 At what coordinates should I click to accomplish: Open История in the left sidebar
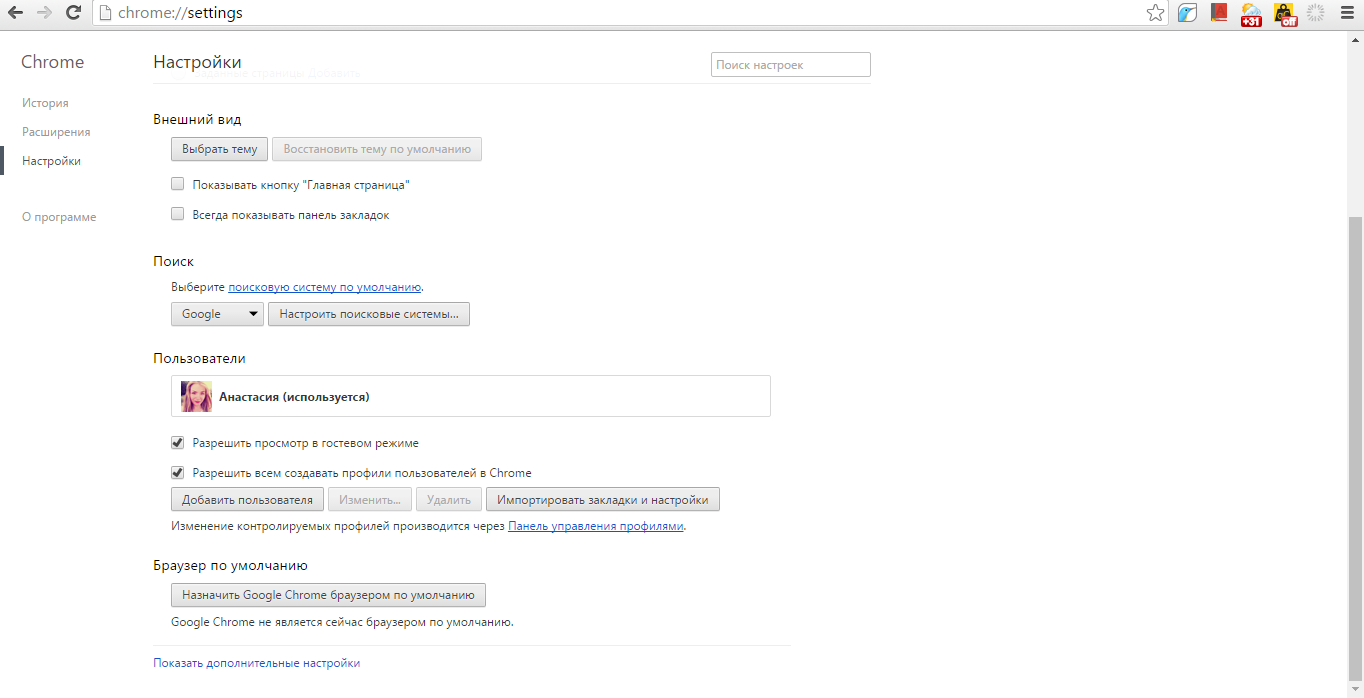(x=45, y=103)
